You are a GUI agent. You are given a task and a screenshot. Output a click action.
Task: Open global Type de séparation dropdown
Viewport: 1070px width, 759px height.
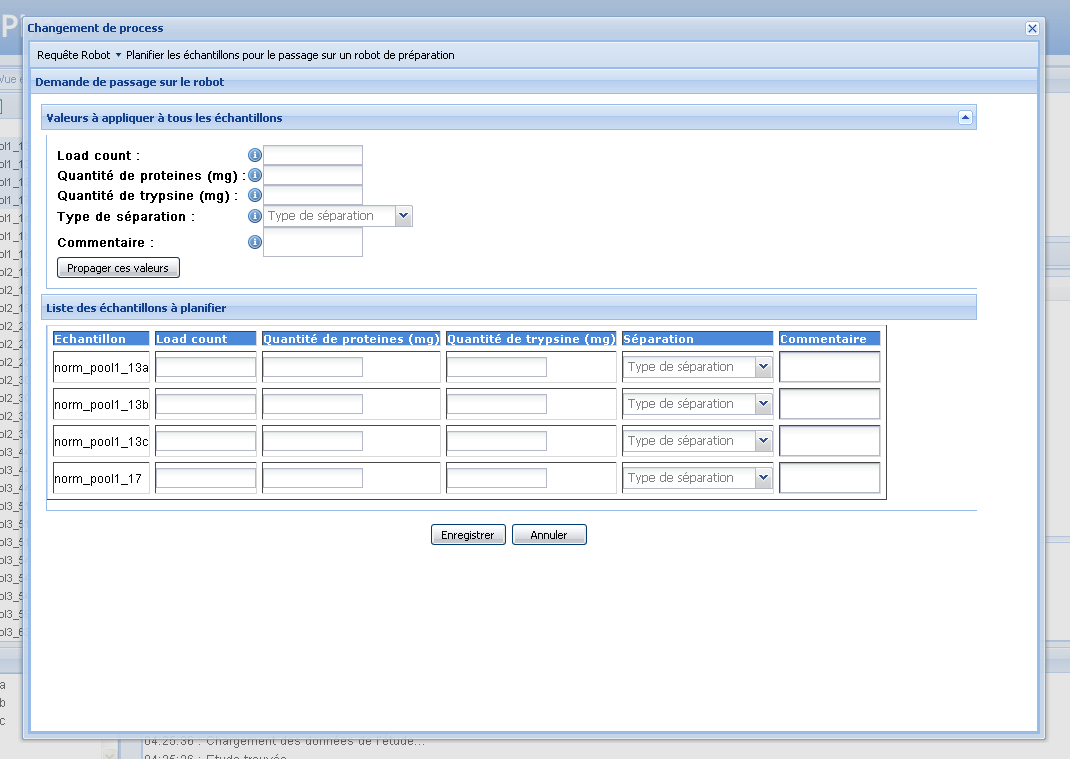tap(403, 216)
